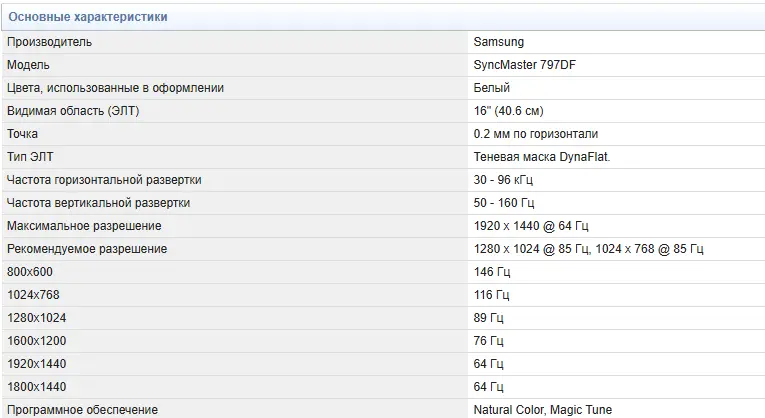Click the '76 Гц' value
Screen dimensions: 765x418
488,341
